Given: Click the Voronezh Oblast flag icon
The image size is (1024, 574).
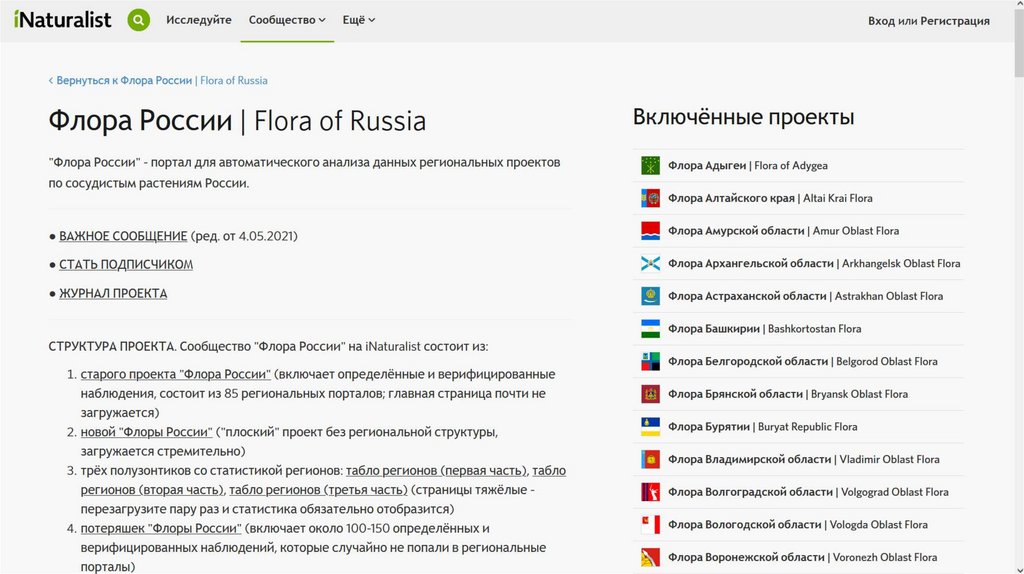Looking at the screenshot, I should coord(650,558).
